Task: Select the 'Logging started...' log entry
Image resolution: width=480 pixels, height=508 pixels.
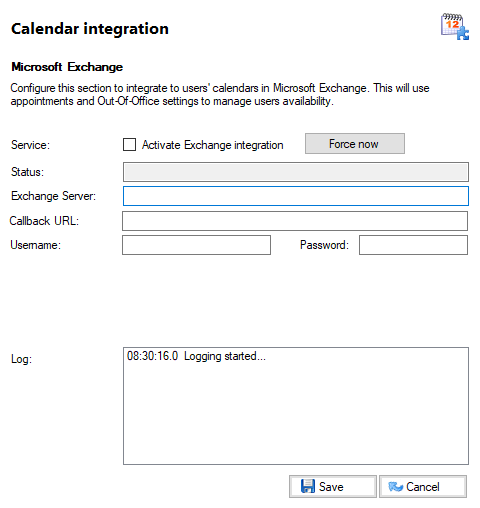Action: tap(196, 356)
